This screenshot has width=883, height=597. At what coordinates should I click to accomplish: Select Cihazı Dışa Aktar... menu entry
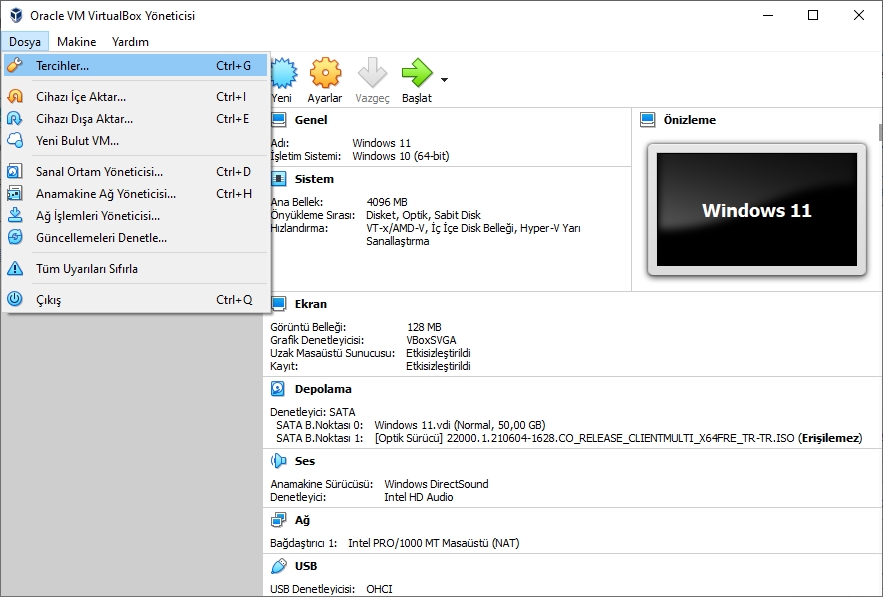coord(136,118)
